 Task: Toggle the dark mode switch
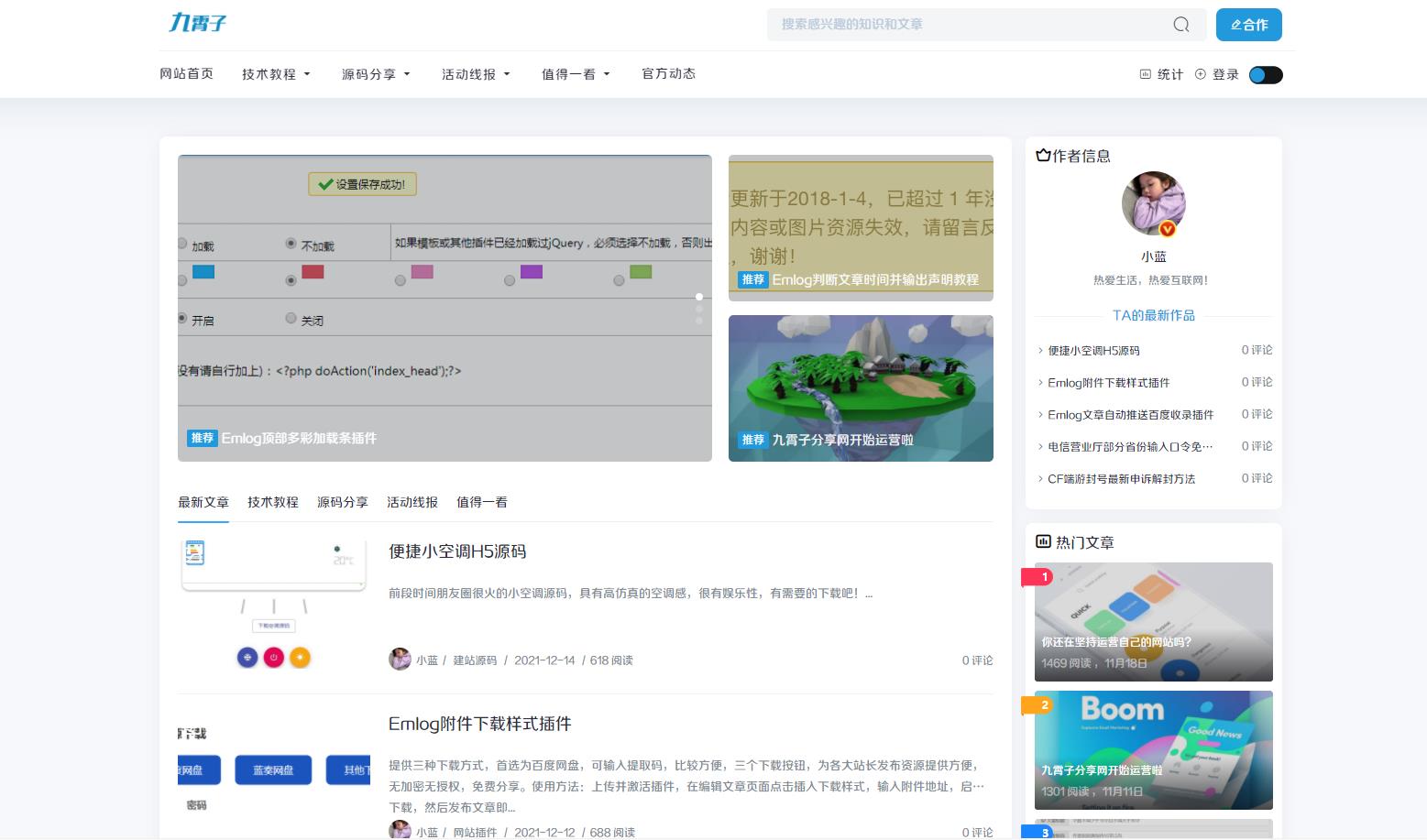[x=1265, y=74]
